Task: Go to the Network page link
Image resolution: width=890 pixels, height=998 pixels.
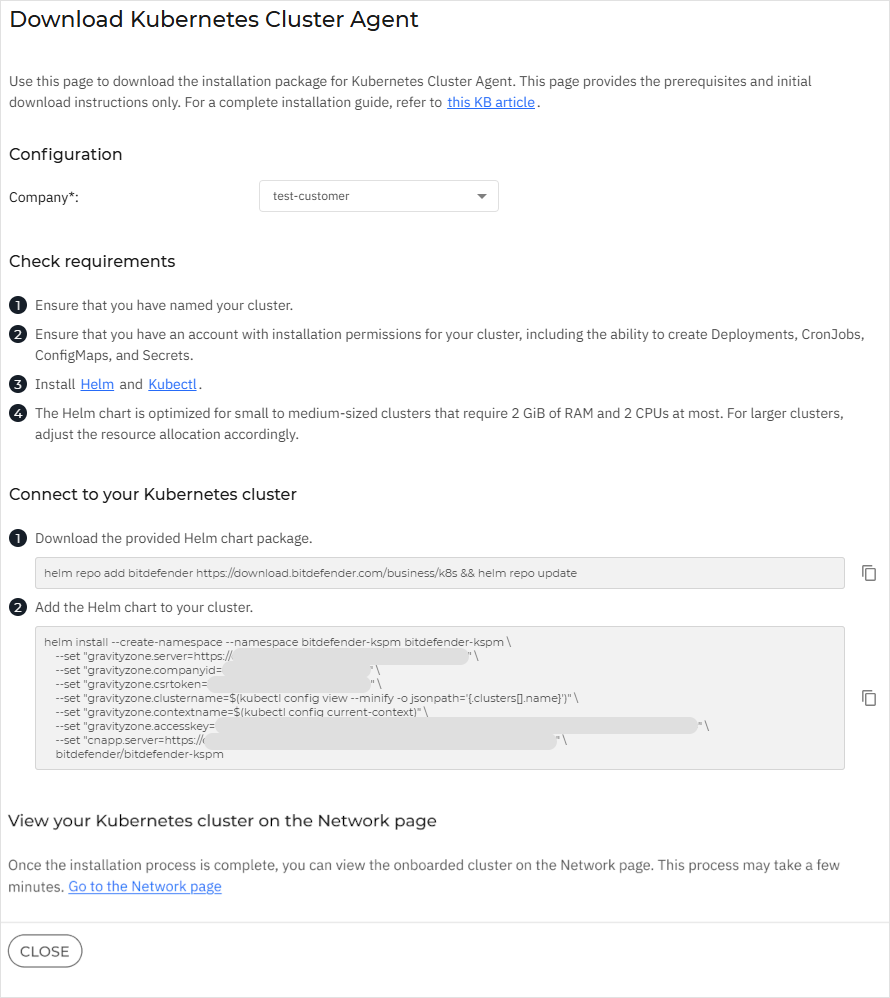Action: (144, 886)
